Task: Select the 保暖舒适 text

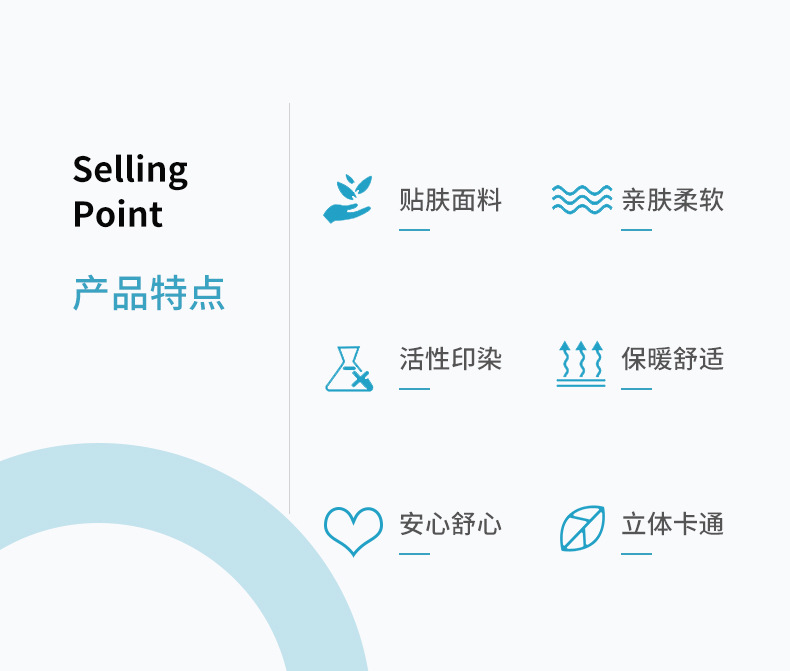Action: (x=672, y=360)
